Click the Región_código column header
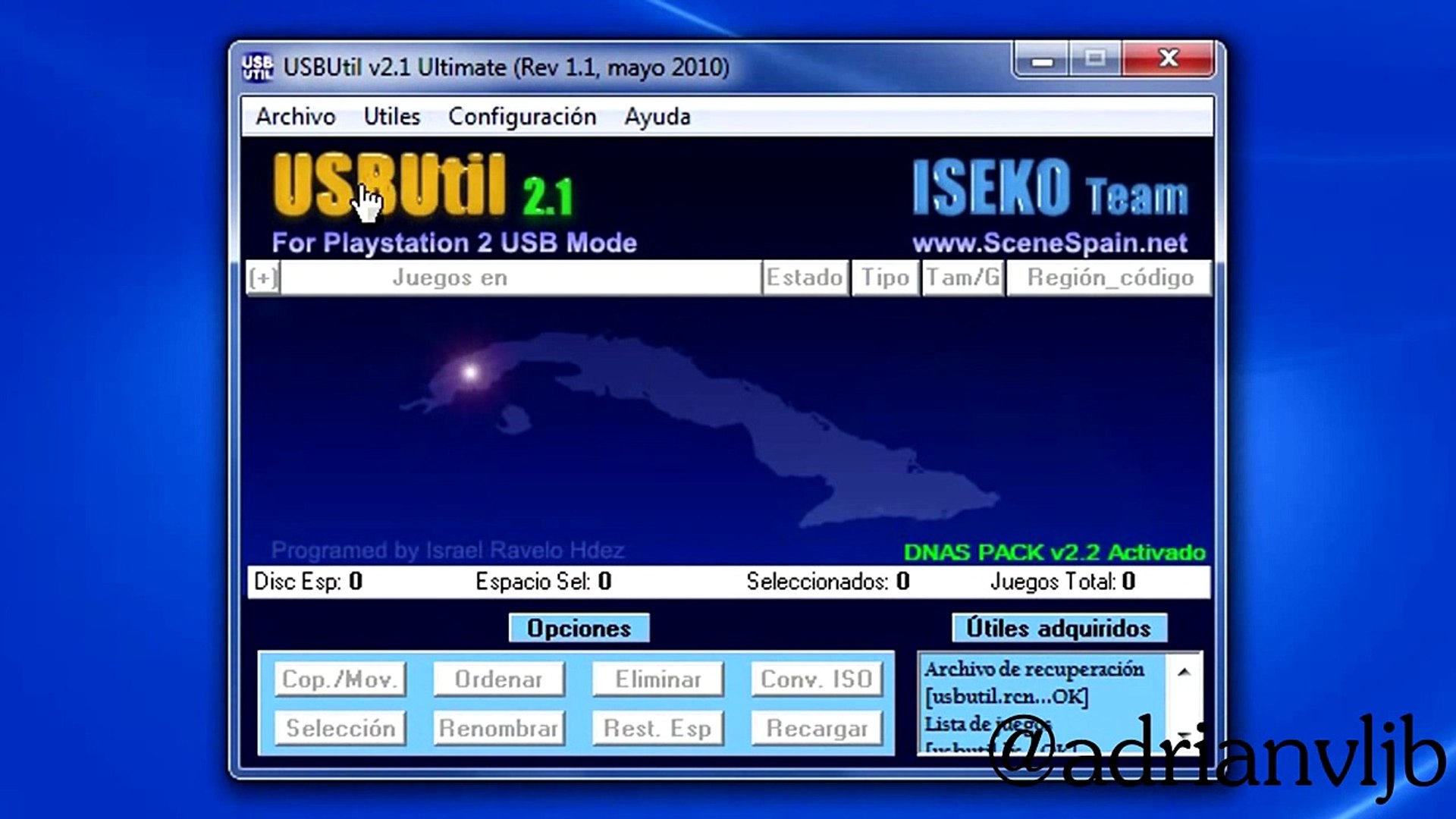This screenshot has height=819, width=1456. [x=1109, y=278]
